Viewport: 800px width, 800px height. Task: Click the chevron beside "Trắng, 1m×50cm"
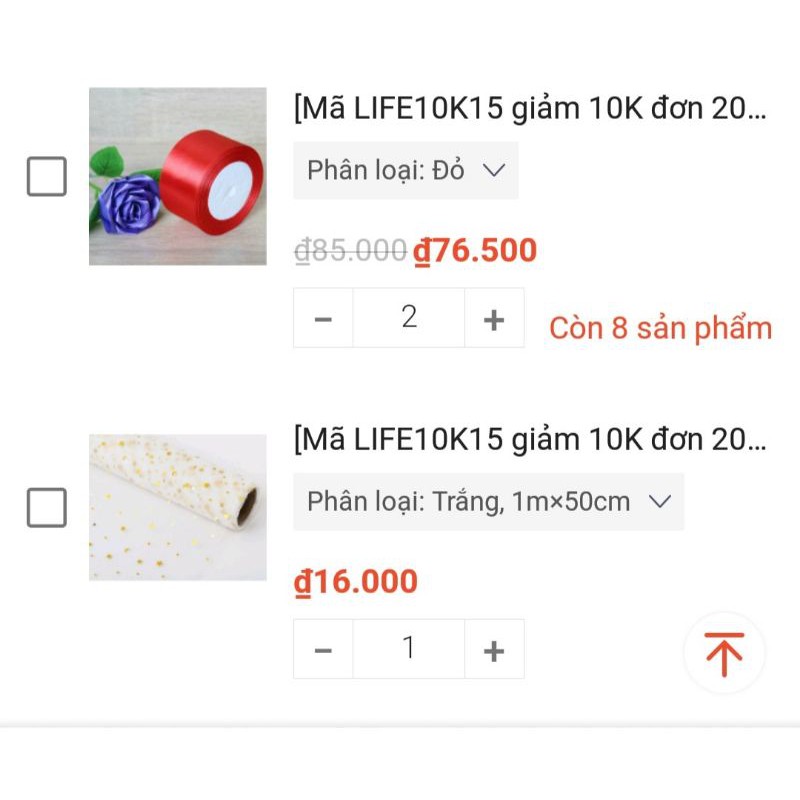click(x=659, y=501)
